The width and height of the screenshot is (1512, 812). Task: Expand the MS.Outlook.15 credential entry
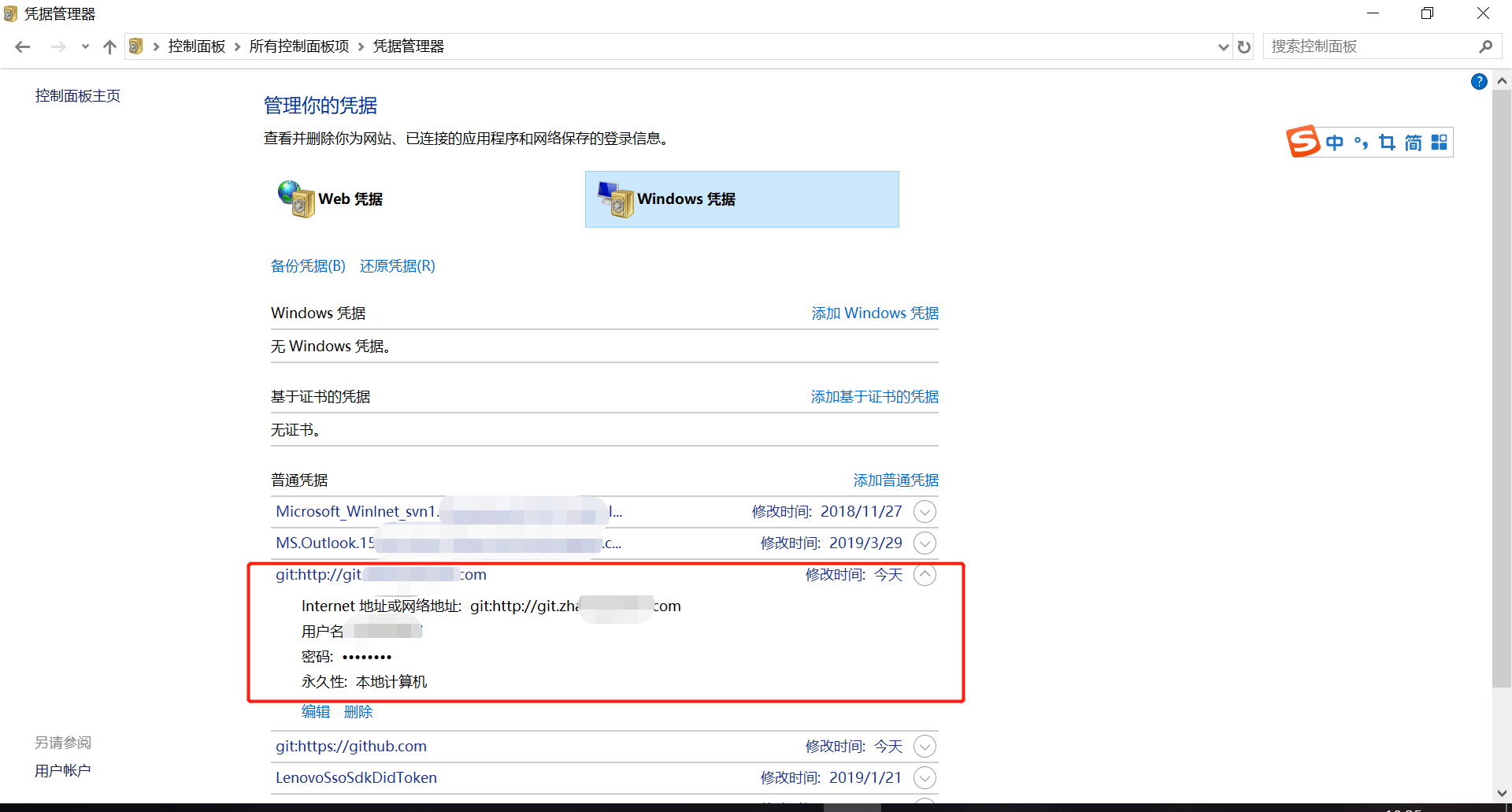pyautogui.click(x=925, y=543)
